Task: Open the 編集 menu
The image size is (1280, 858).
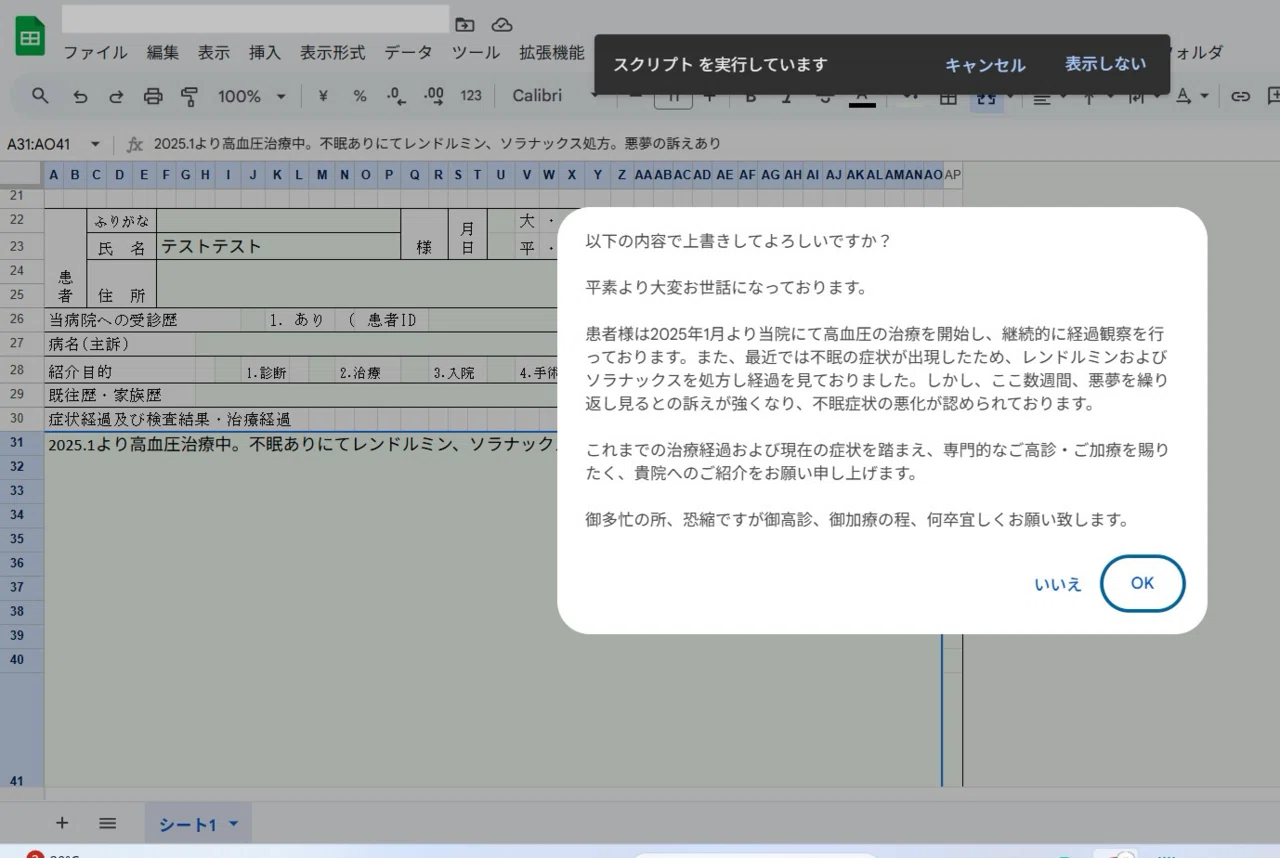Action: click(163, 53)
